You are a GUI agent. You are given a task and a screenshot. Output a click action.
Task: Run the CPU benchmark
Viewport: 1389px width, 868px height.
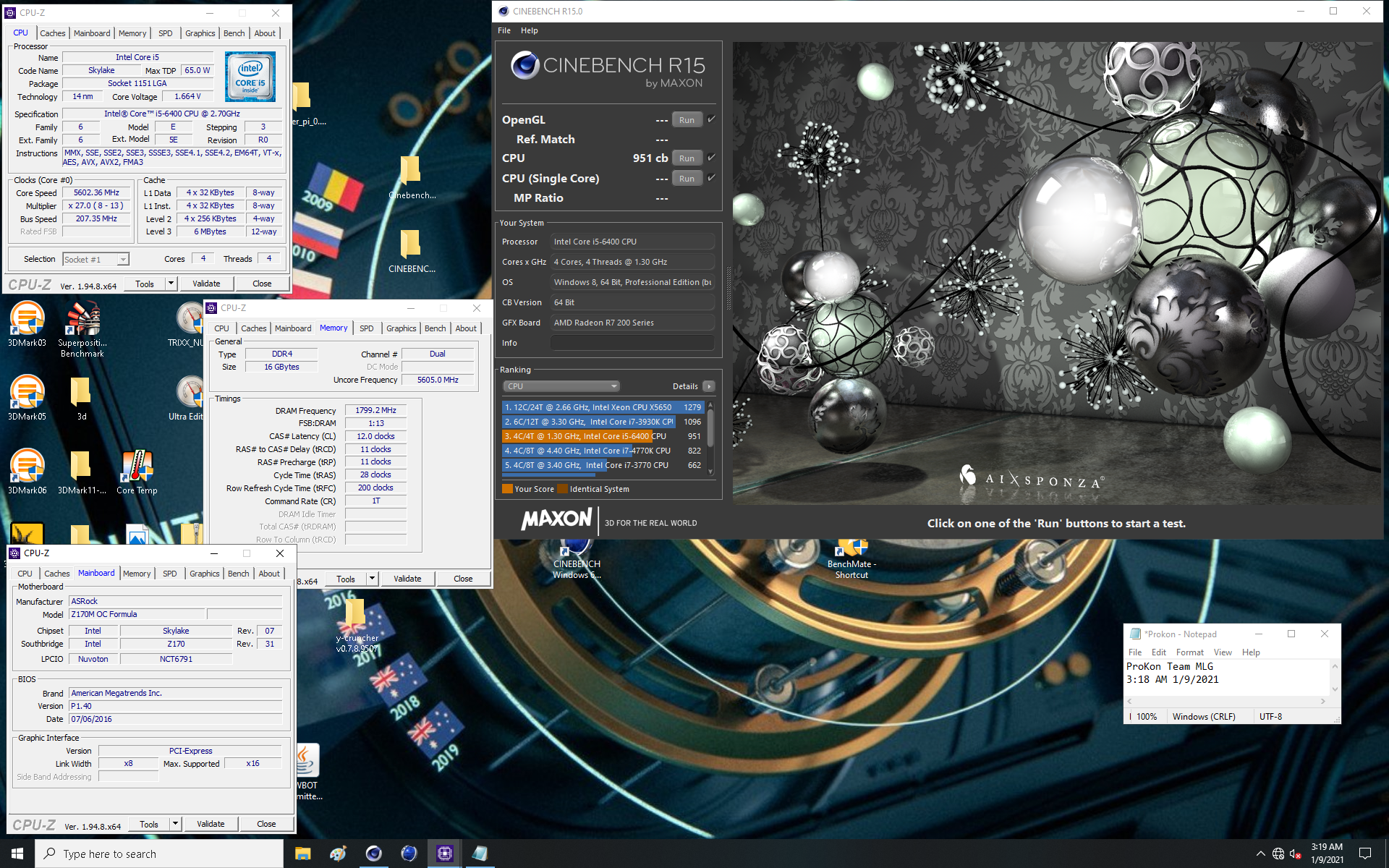687,158
